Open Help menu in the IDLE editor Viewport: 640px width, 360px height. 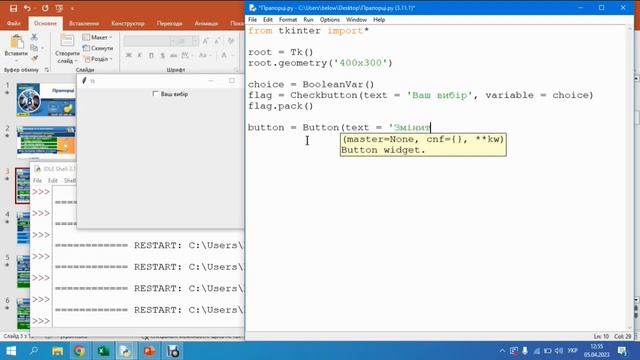pyautogui.click(x=379, y=20)
